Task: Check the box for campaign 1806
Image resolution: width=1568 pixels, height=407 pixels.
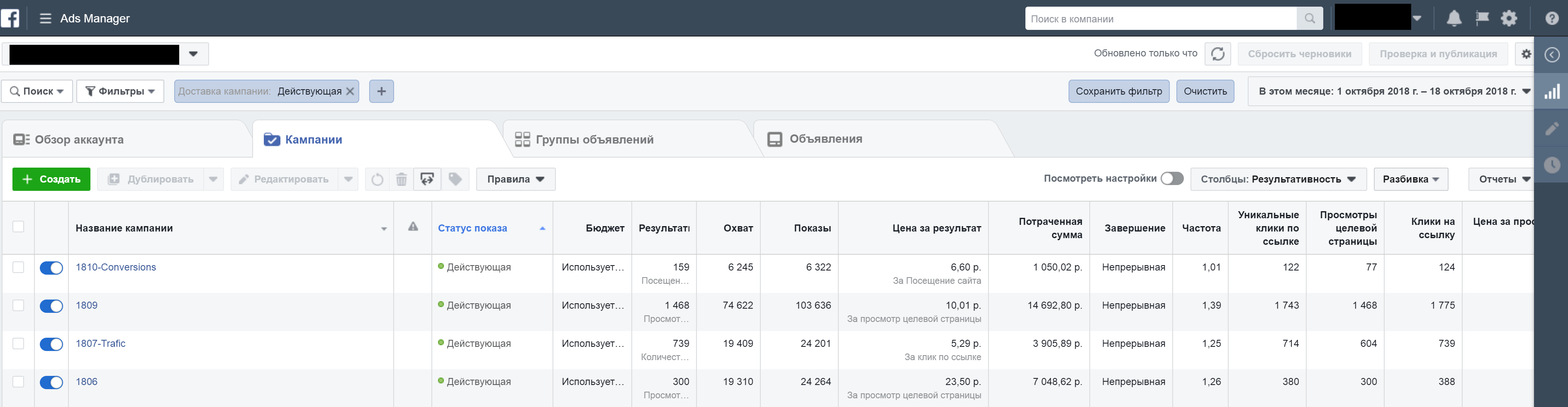Action: point(18,382)
